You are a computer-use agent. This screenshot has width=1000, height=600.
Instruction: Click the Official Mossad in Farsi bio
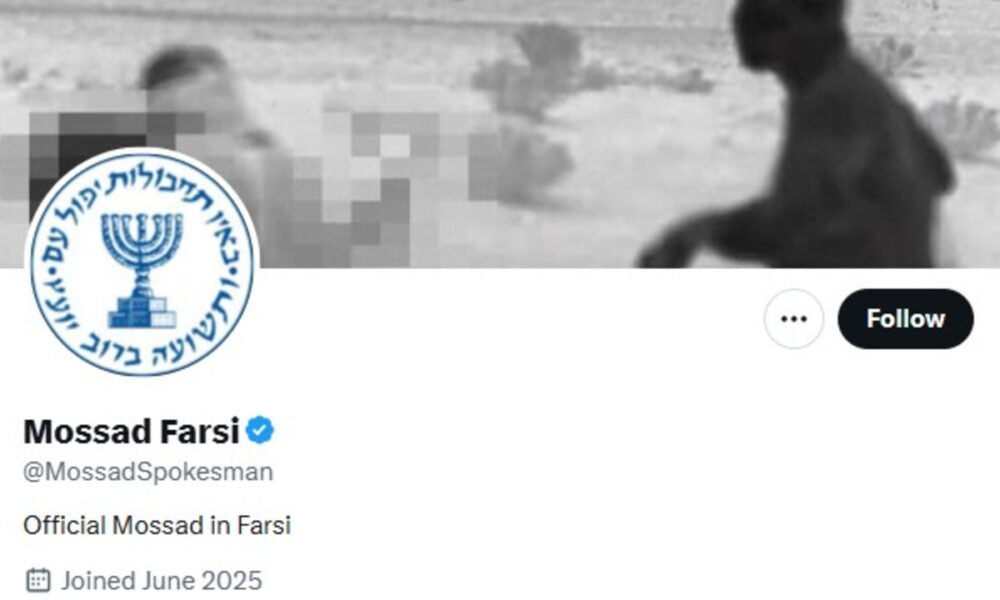tap(157, 525)
